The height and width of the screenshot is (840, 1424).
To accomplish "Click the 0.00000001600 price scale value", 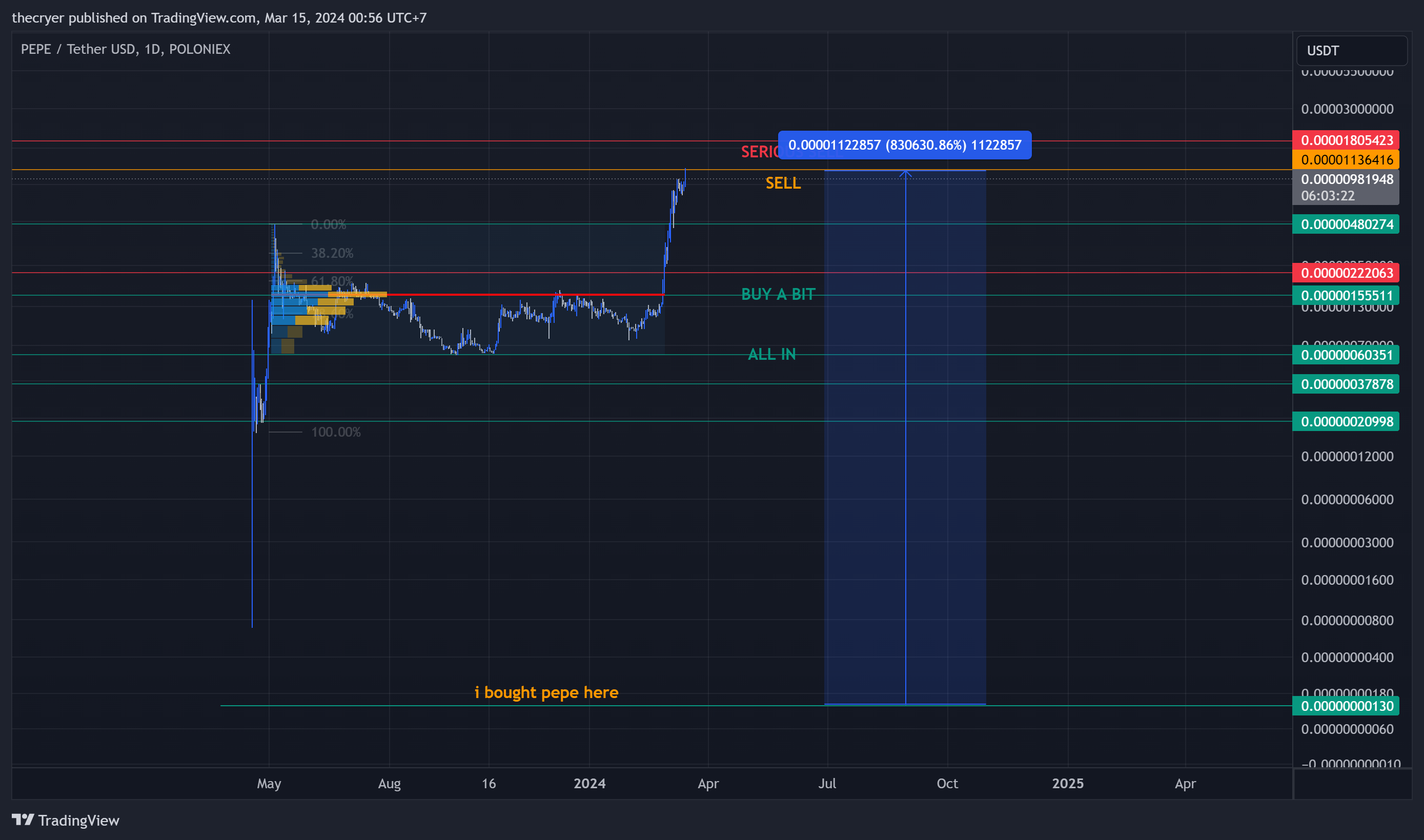I will click(x=1347, y=580).
